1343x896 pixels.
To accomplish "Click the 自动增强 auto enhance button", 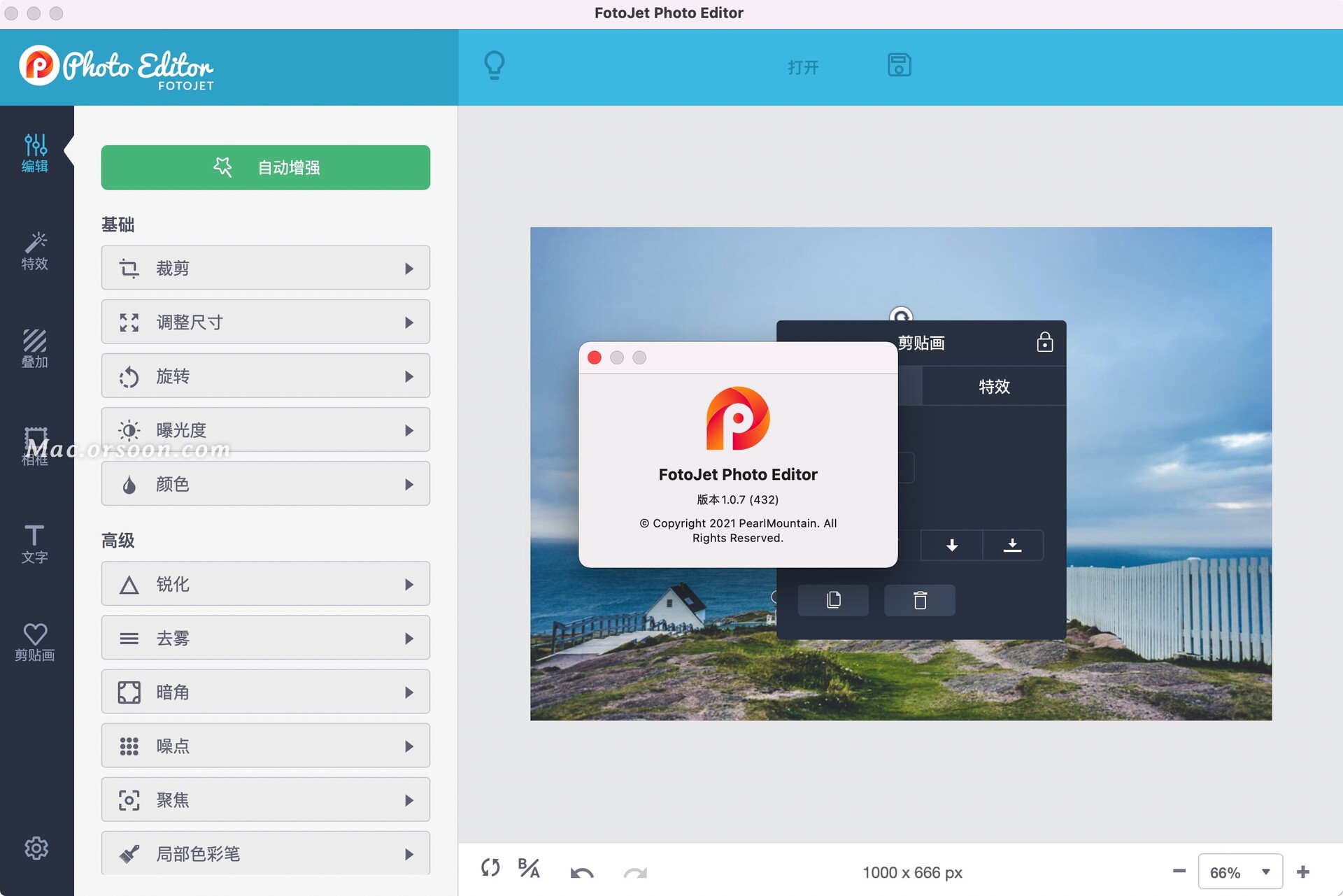I will coord(266,167).
